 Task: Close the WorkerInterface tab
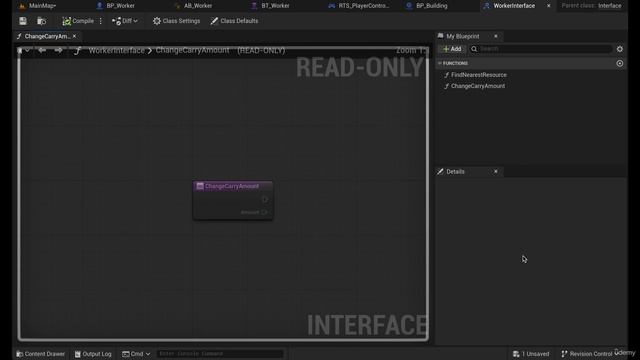(549, 6)
